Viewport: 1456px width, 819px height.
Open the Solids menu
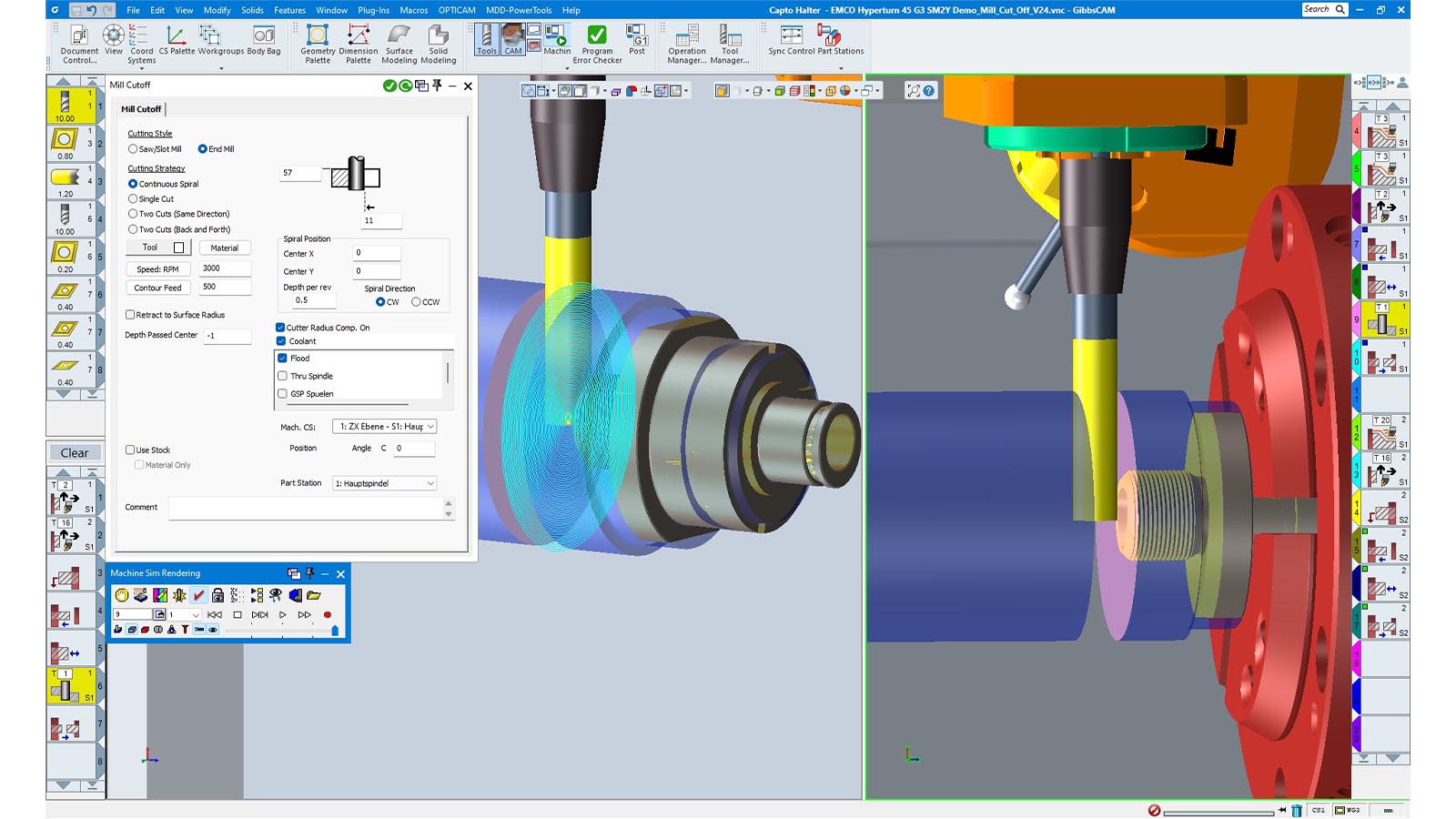[x=252, y=10]
